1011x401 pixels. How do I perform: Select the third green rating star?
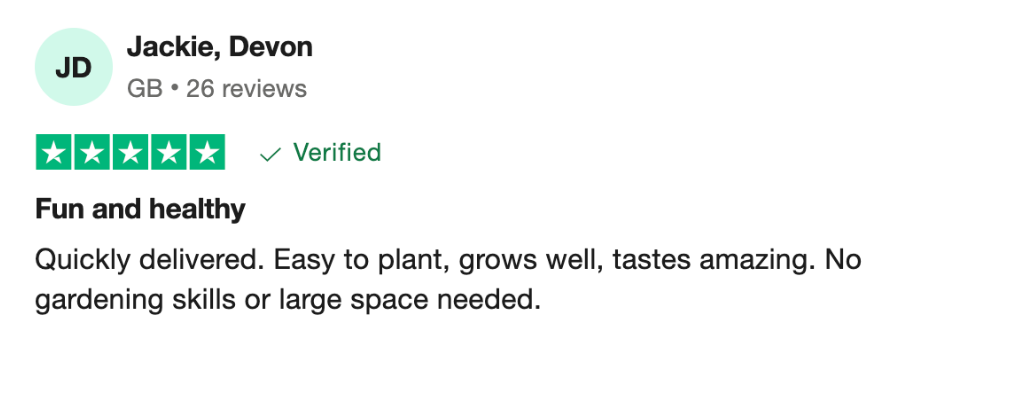pyautogui.click(x=131, y=153)
